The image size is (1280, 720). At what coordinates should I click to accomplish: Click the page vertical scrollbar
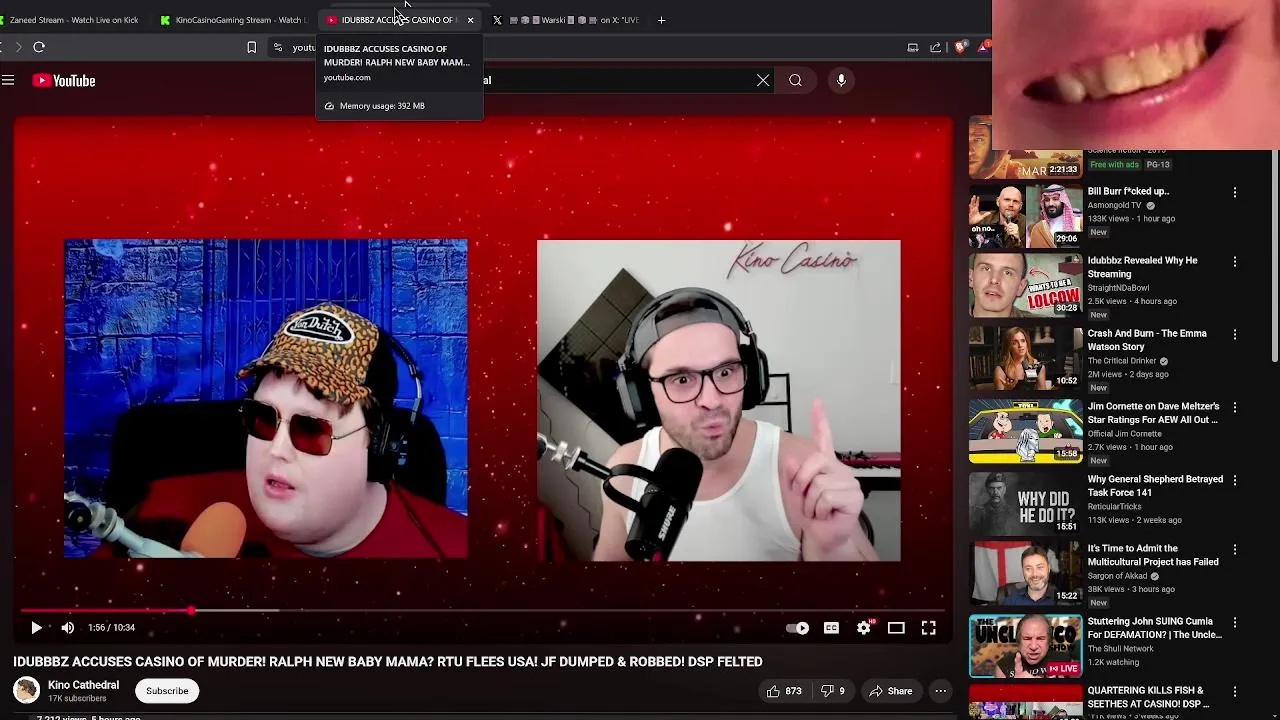[x=1274, y=255]
